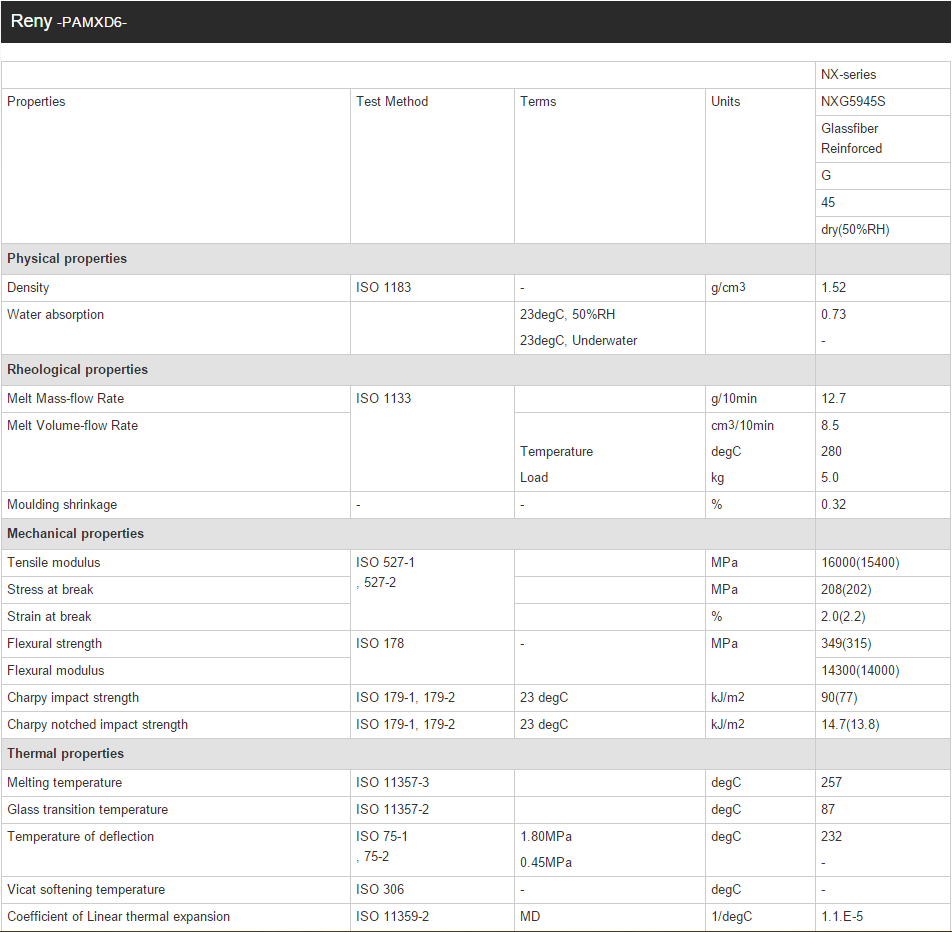Image resolution: width=952 pixels, height=932 pixels.
Task: Click the flexural strength value 349(315)
Action: coord(846,644)
